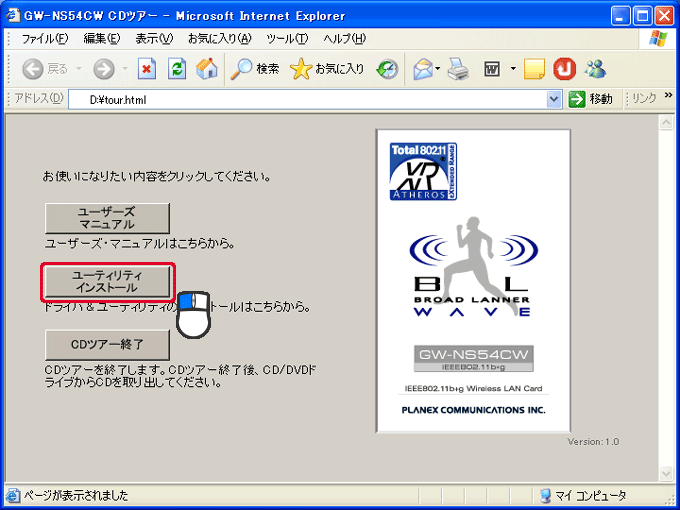Go to the Home page icon

[x=206, y=69]
